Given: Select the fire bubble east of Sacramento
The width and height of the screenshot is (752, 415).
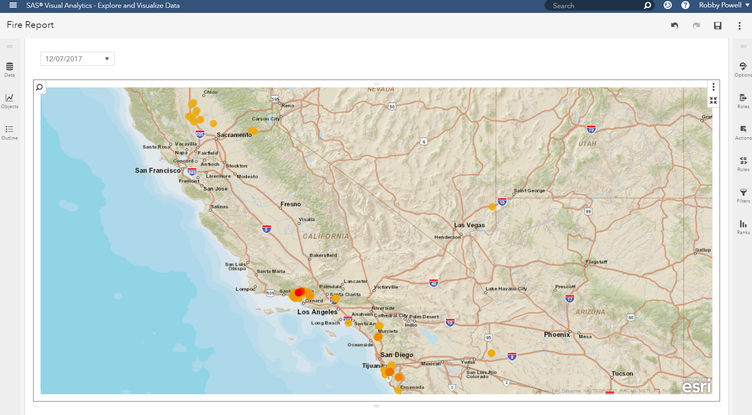Looking at the screenshot, I should [253, 130].
